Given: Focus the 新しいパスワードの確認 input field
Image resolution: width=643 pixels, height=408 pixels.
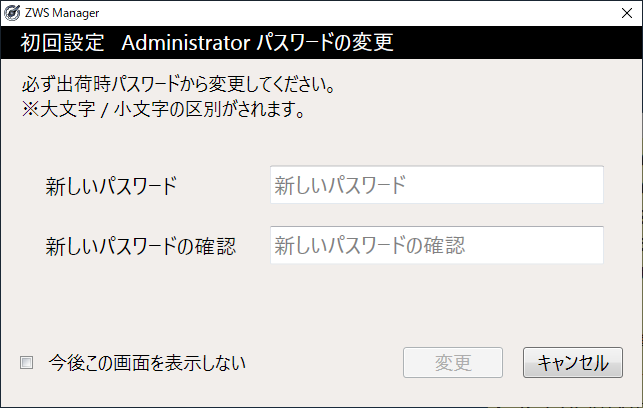Looking at the screenshot, I should click(x=436, y=245).
